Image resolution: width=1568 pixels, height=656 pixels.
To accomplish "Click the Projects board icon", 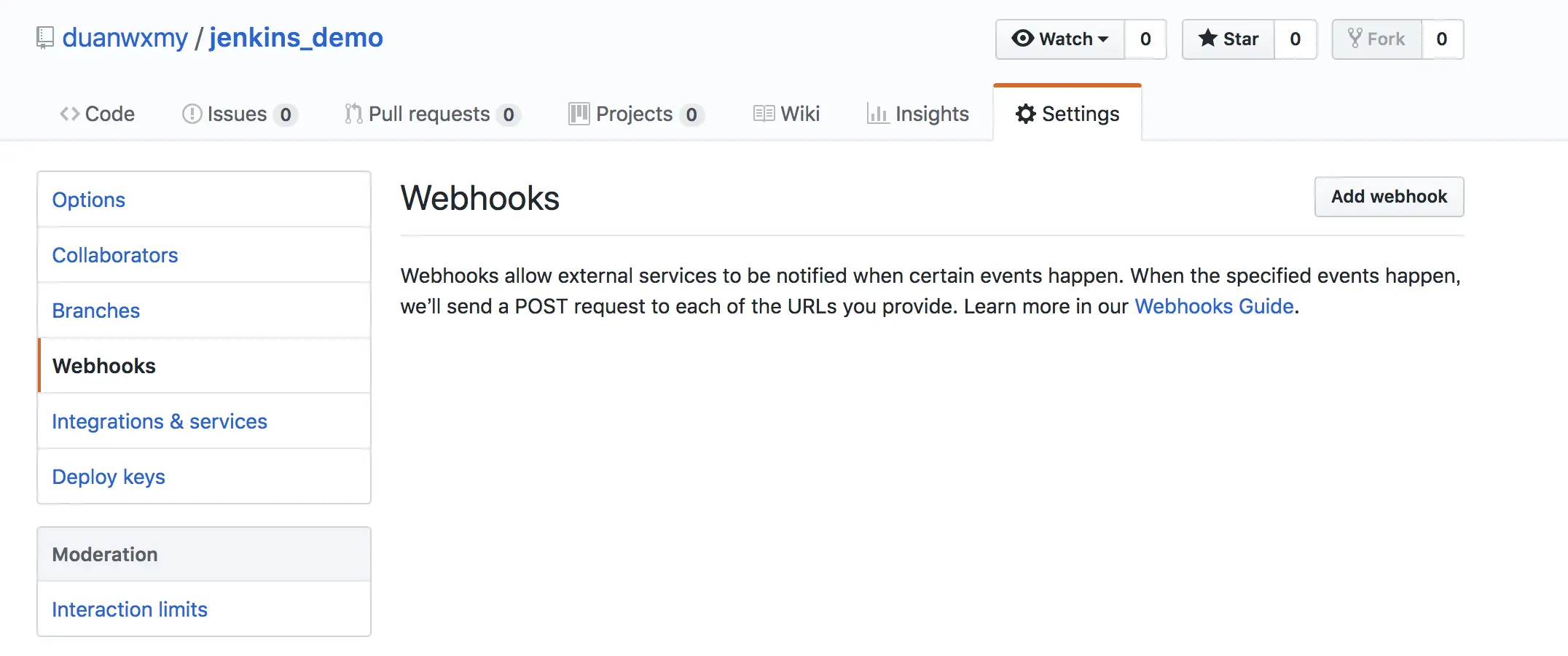I will [x=579, y=114].
